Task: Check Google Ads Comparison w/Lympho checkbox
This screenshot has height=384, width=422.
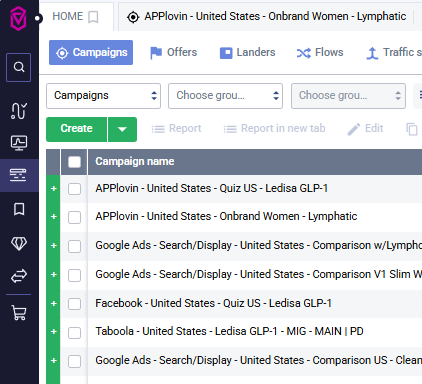Action: [x=74, y=246]
